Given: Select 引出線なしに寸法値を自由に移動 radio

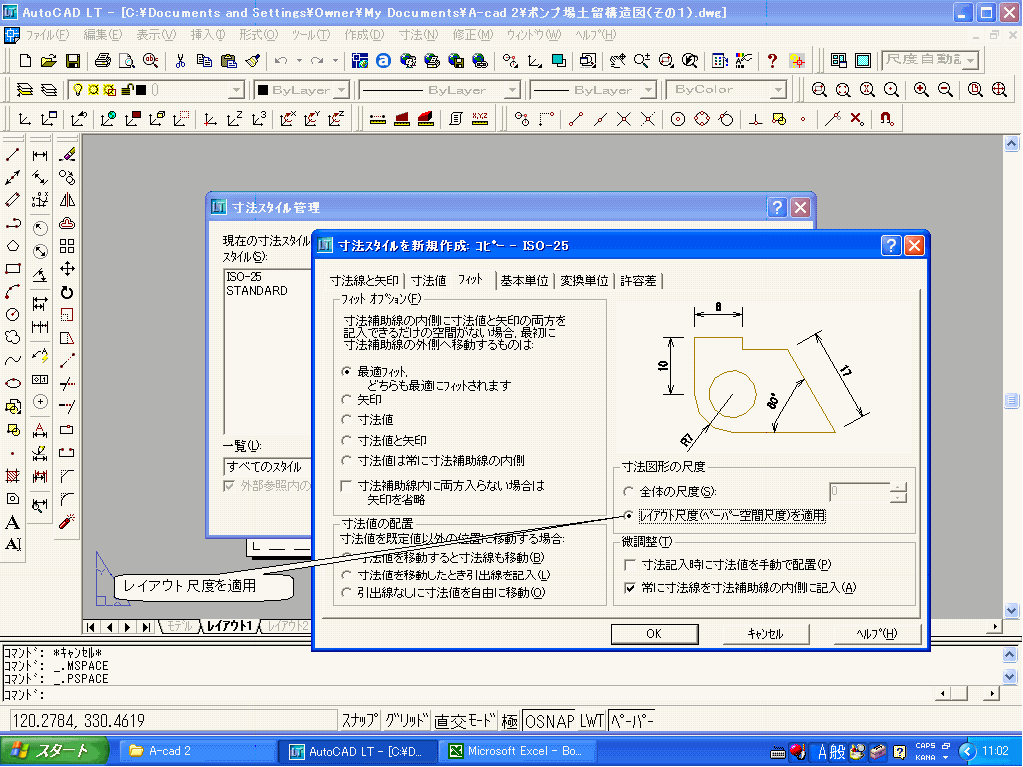Looking at the screenshot, I should 346,592.
